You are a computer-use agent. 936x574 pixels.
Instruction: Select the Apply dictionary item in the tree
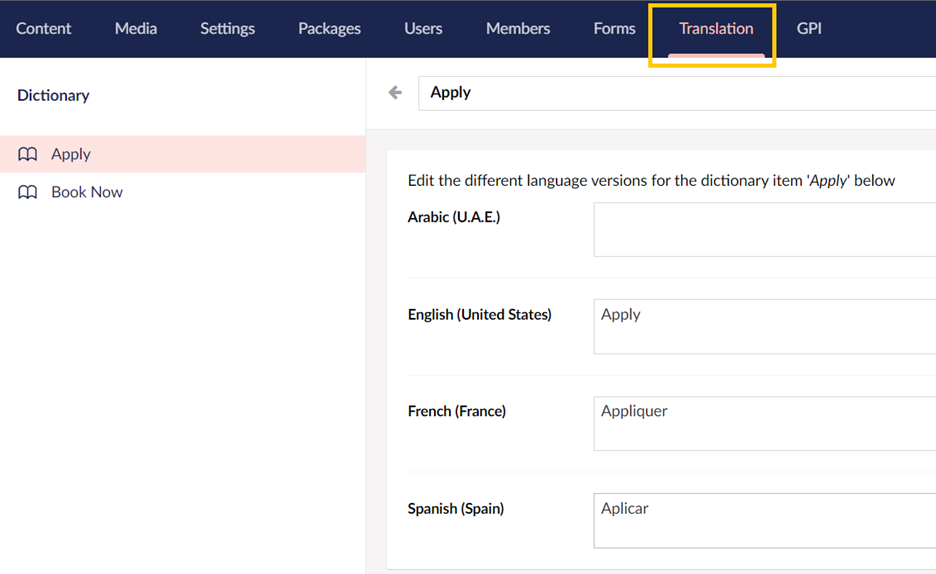(71, 154)
